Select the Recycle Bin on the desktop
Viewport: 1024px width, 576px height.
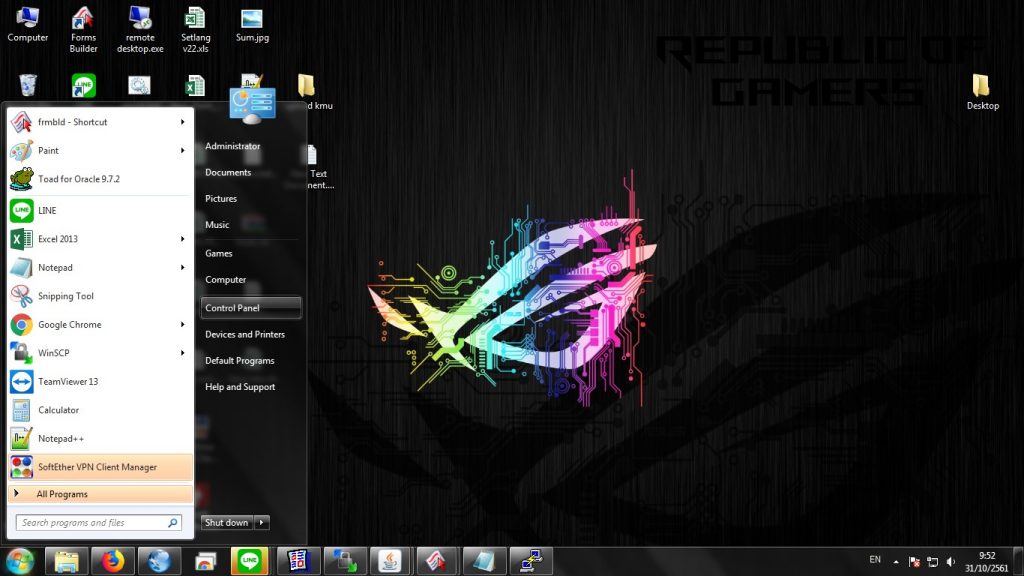pyautogui.click(x=27, y=86)
